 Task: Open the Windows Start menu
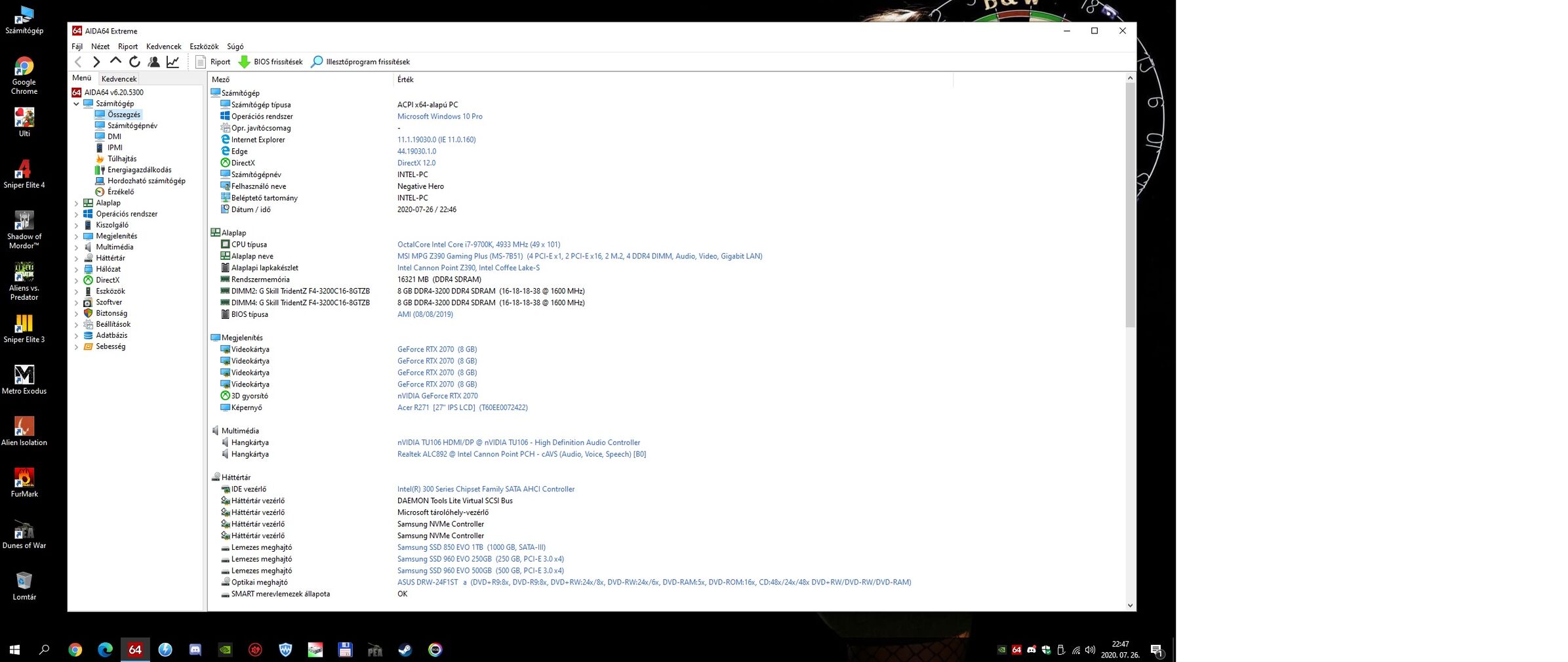click(14, 650)
